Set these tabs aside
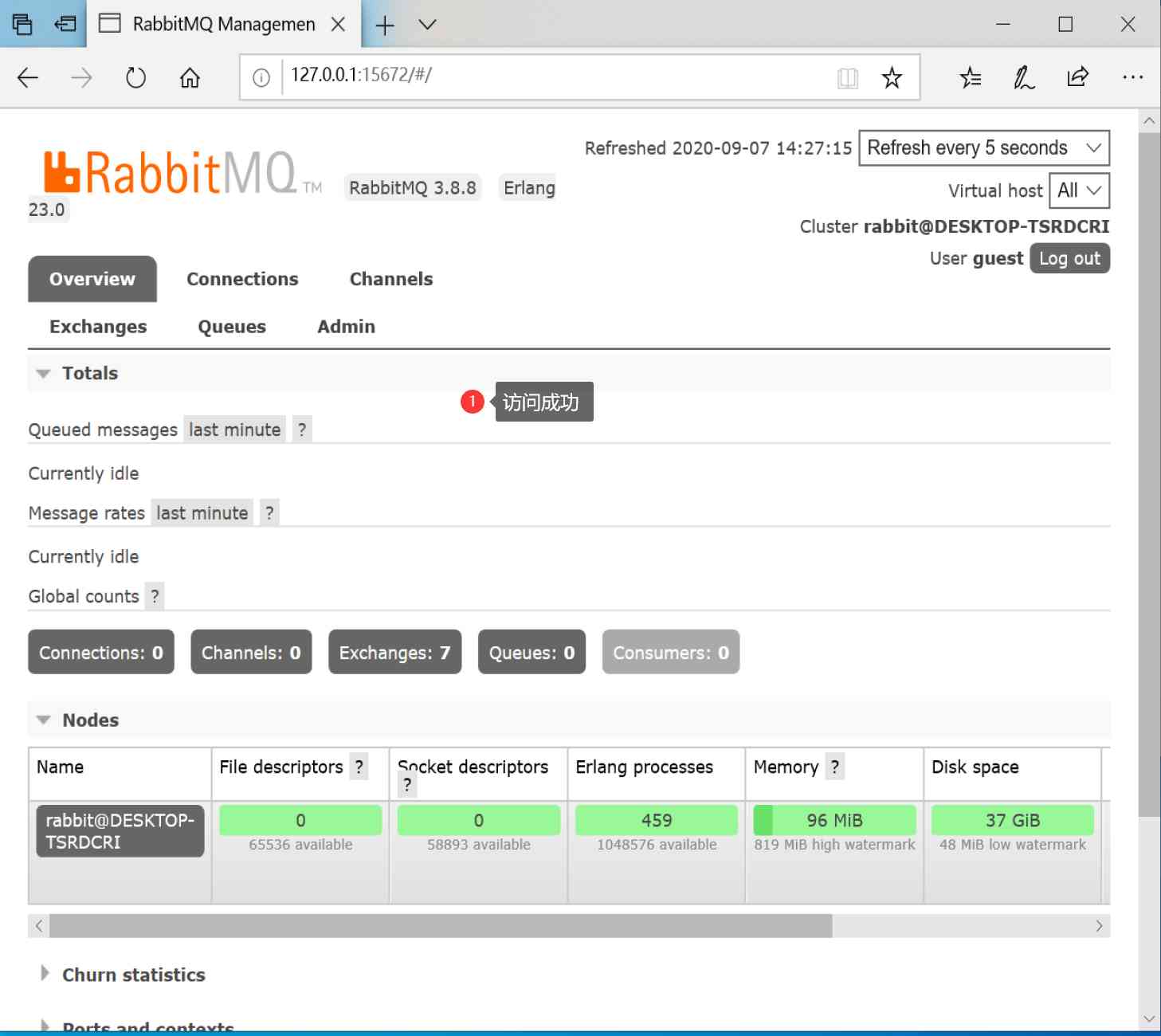The height and width of the screenshot is (1036, 1161). [x=65, y=25]
